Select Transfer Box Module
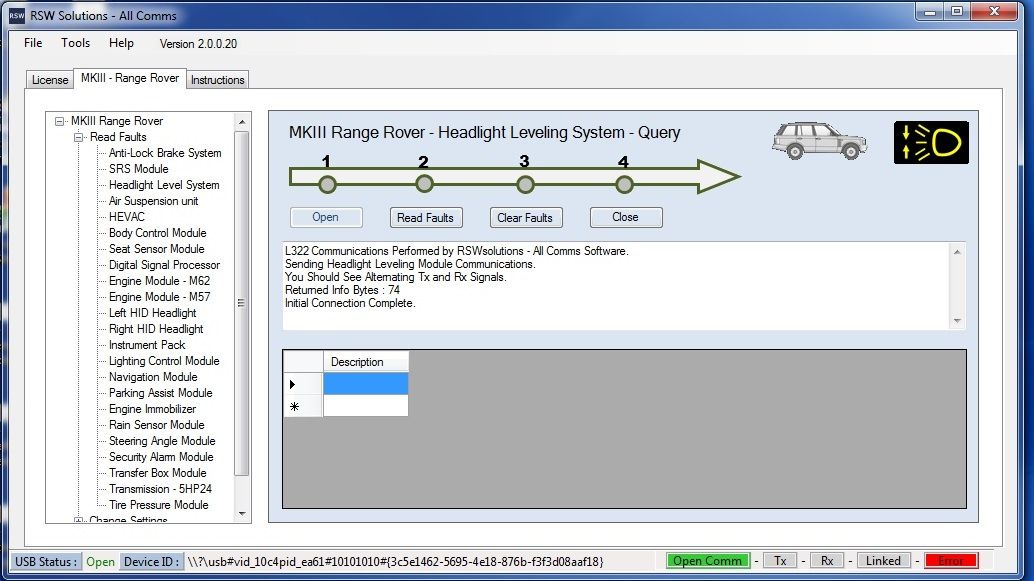Image resolution: width=1034 pixels, height=581 pixels. tap(158, 473)
